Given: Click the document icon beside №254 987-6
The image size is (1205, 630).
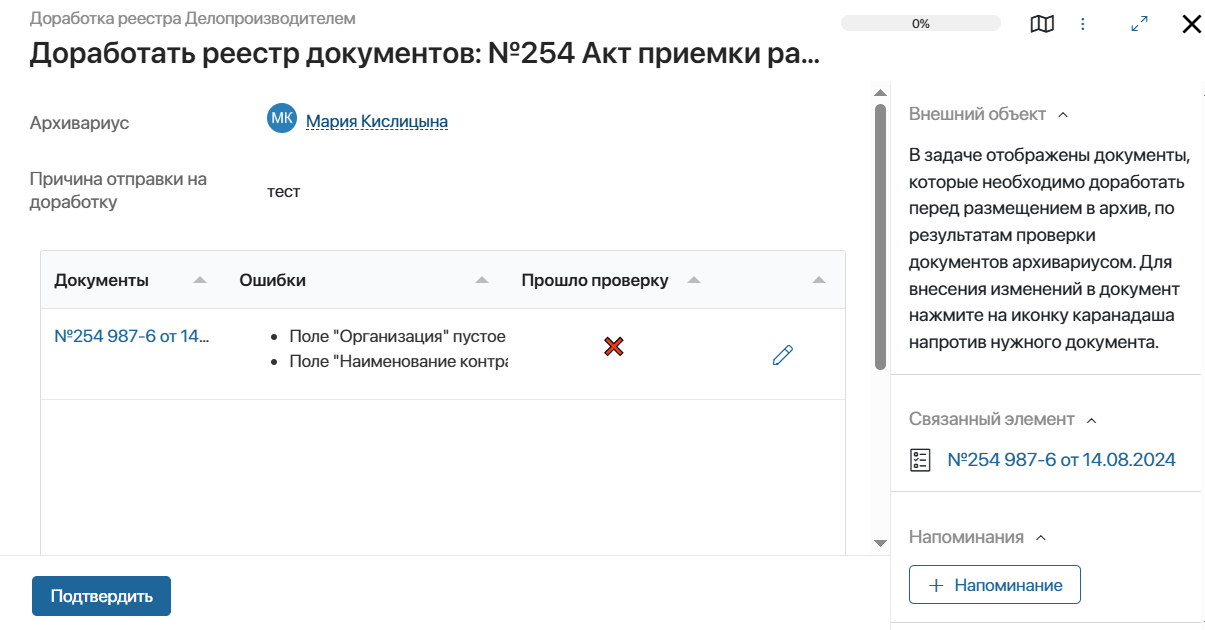Looking at the screenshot, I should tap(919, 460).
